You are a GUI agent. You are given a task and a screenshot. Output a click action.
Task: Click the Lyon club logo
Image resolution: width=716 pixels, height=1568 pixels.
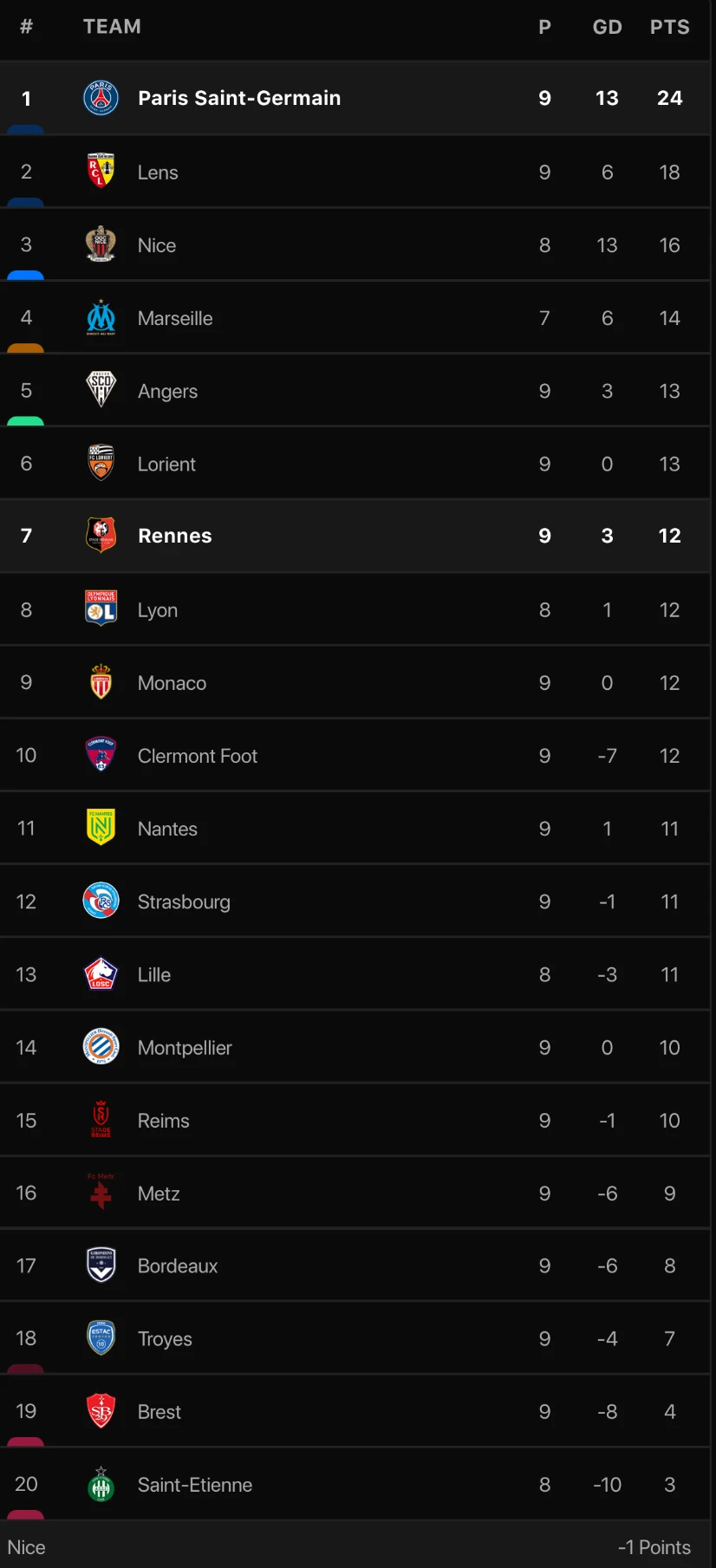click(101, 609)
